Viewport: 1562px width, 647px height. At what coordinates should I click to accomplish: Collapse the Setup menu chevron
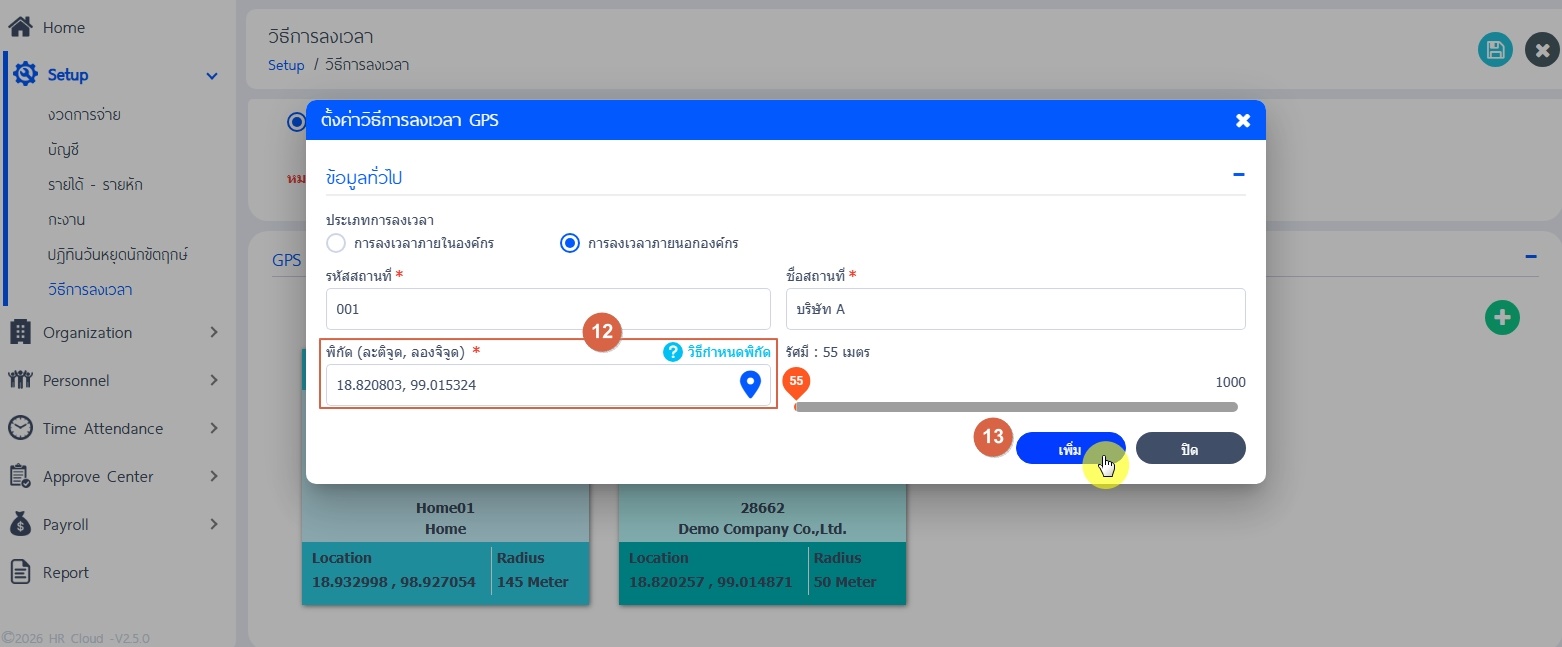[x=212, y=76]
